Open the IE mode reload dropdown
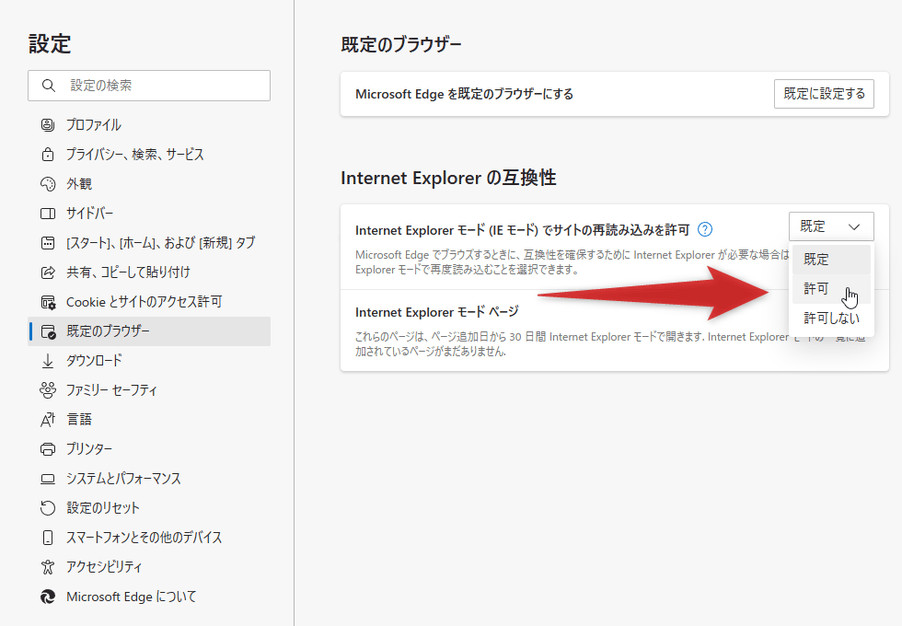 [831, 227]
